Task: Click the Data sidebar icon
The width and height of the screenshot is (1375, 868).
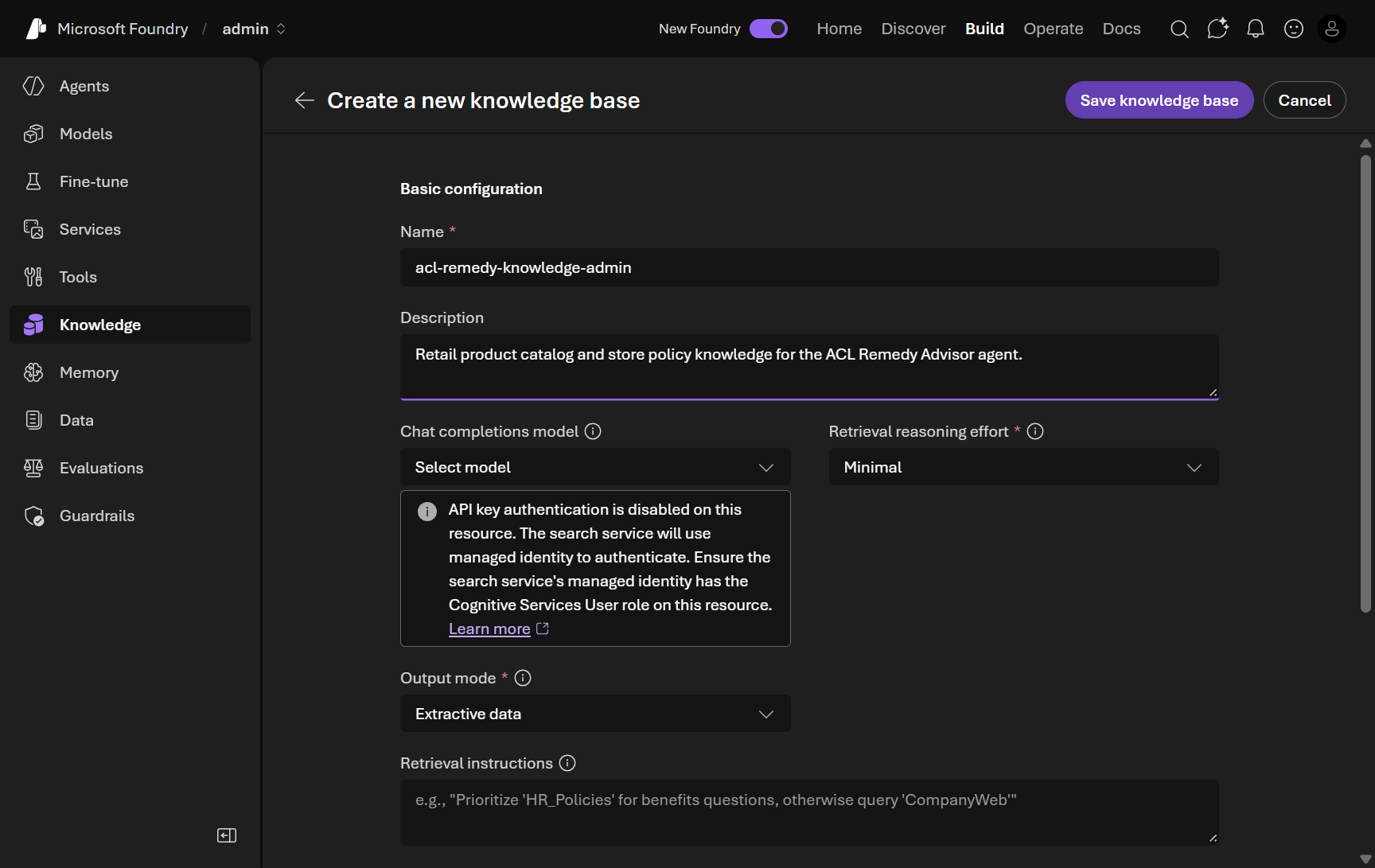Action: coord(33,420)
